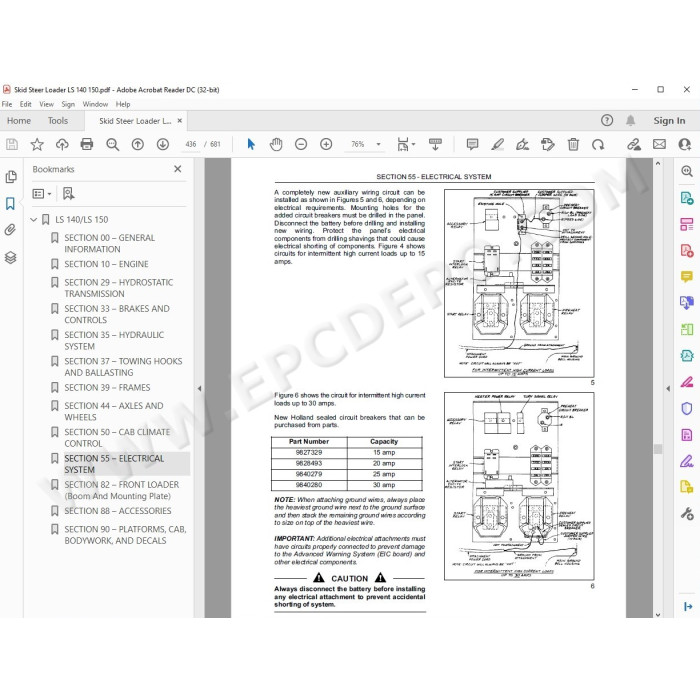The height and width of the screenshot is (700, 700).
Task: Click the share with others person icon
Action: click(684, 144)
